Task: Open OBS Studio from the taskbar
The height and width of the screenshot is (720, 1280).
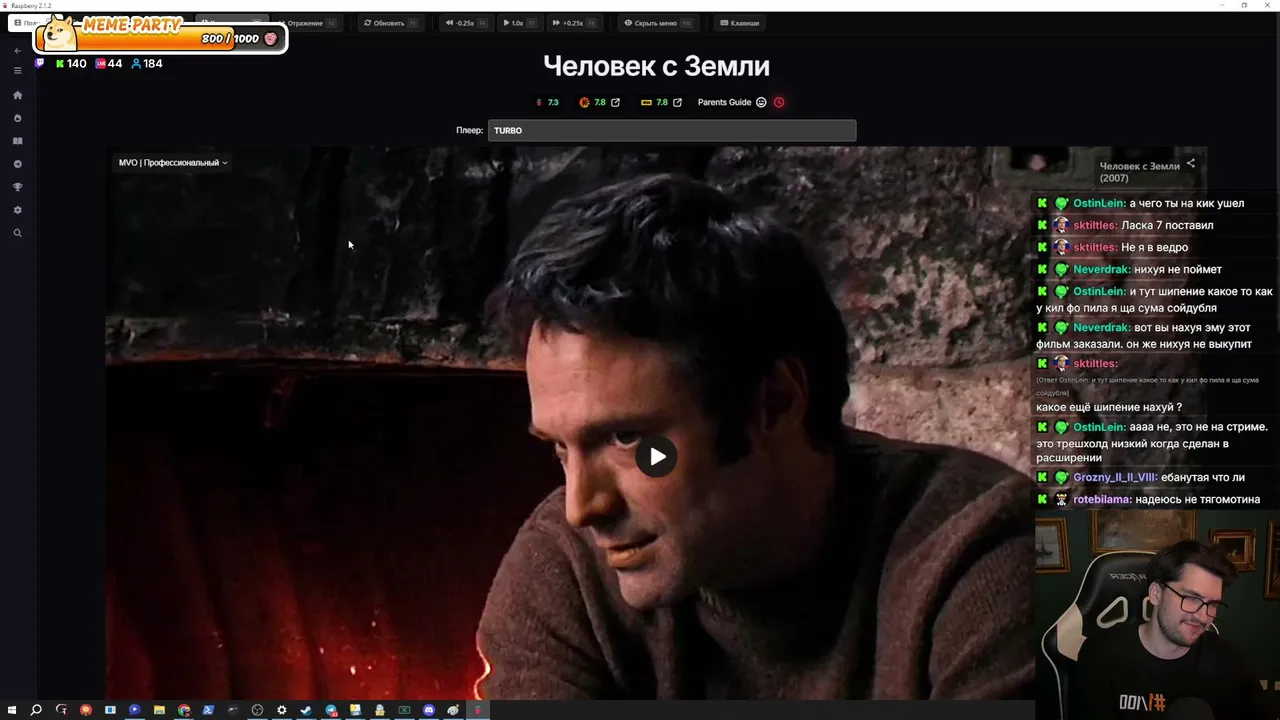Action: (257, 710)
